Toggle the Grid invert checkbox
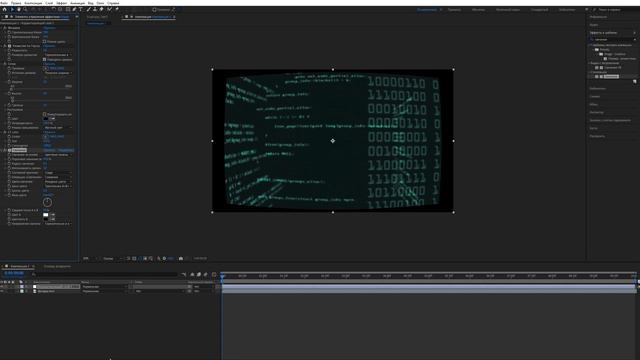Viewport: 640px width, 360px height. 44,114
